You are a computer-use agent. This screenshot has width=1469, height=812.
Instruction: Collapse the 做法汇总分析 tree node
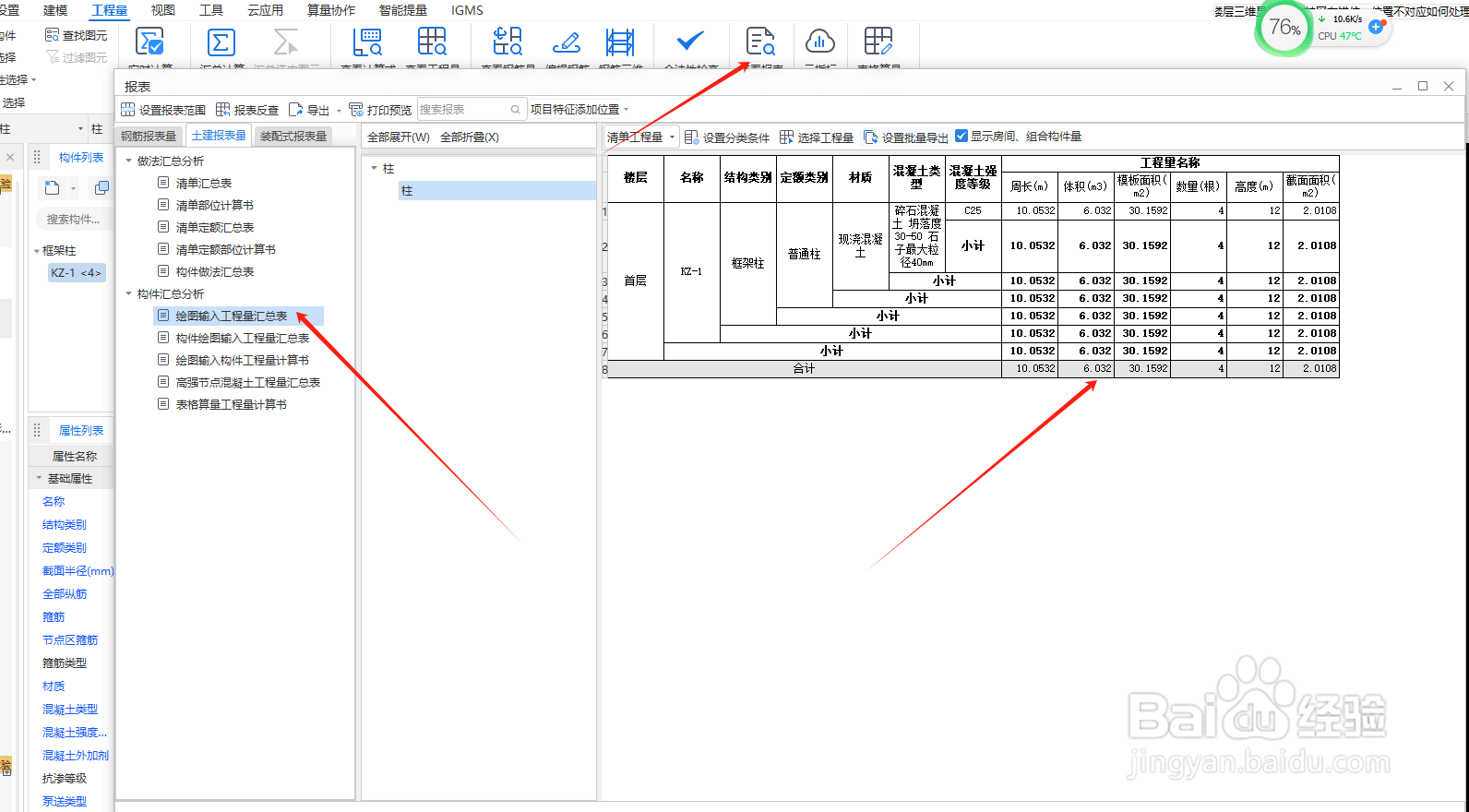[x=129, y=161]
